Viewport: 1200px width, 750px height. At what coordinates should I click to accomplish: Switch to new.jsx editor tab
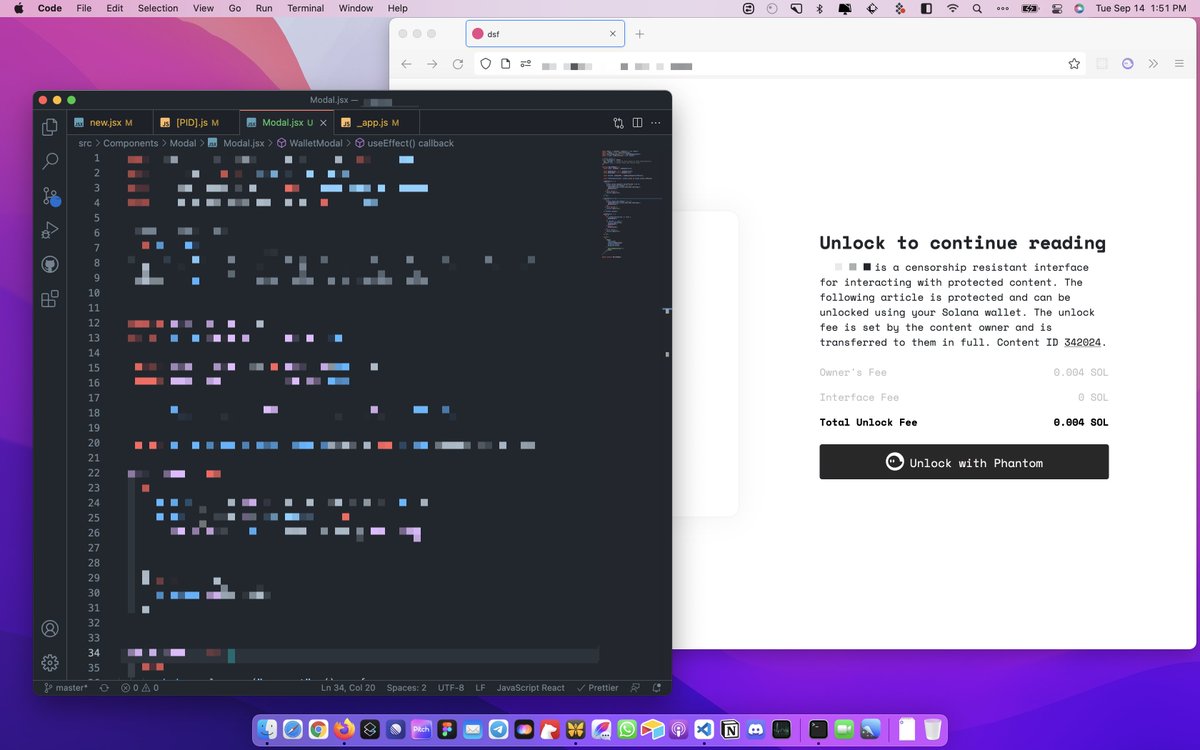[x=108, y=123]
